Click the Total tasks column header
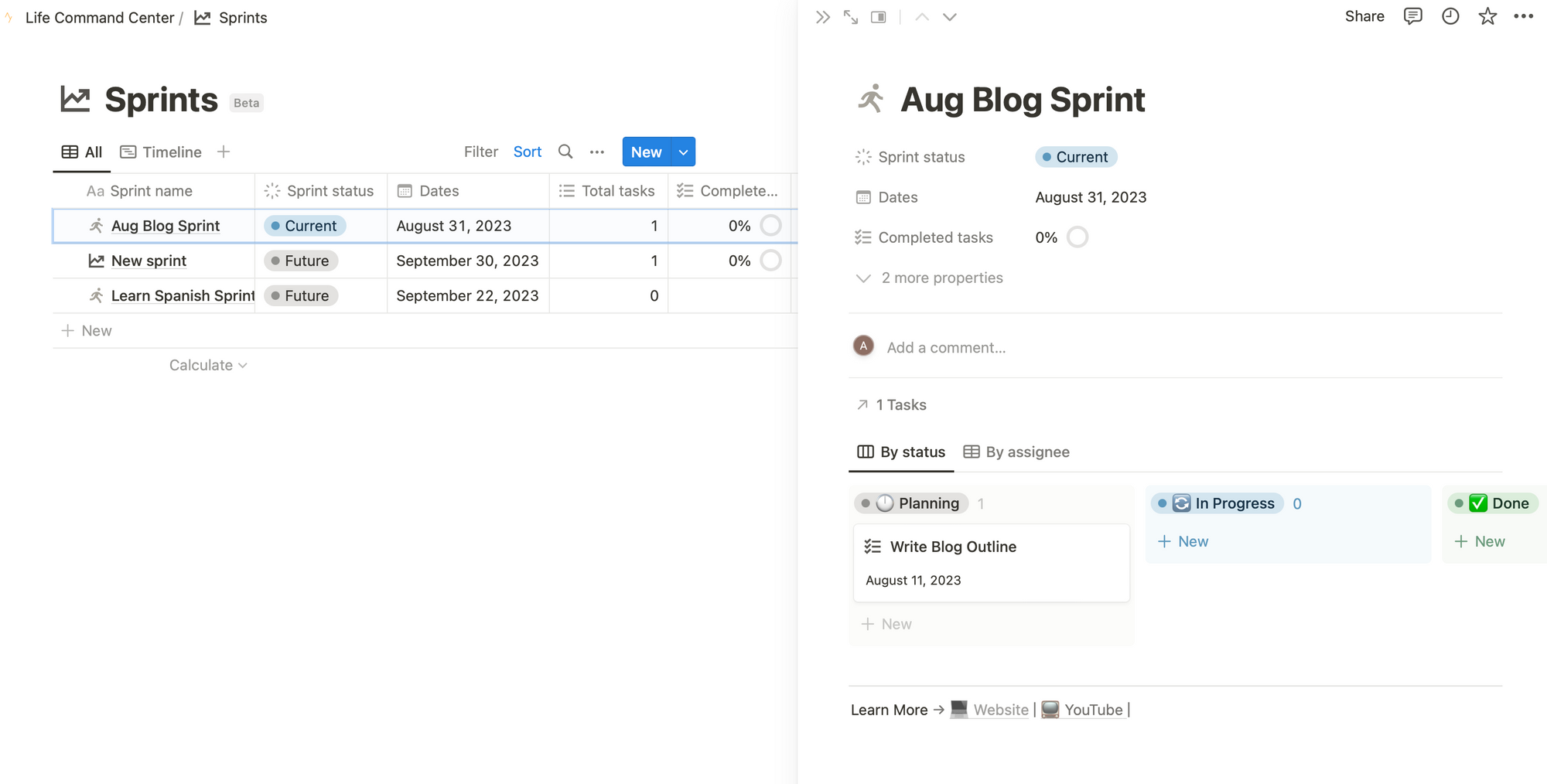The height and width of the screenshot is (784, 1547). click(x=608, y=191)
